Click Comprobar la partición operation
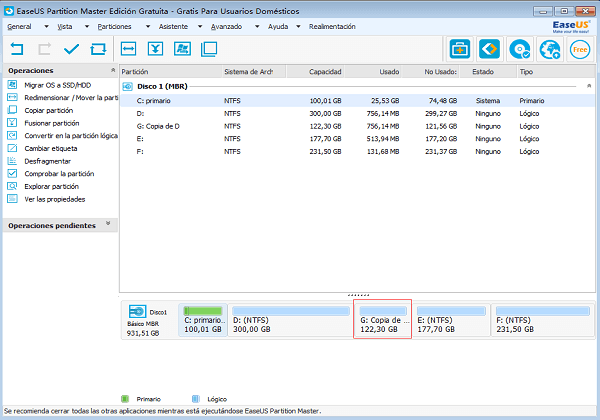 [58, 173]
